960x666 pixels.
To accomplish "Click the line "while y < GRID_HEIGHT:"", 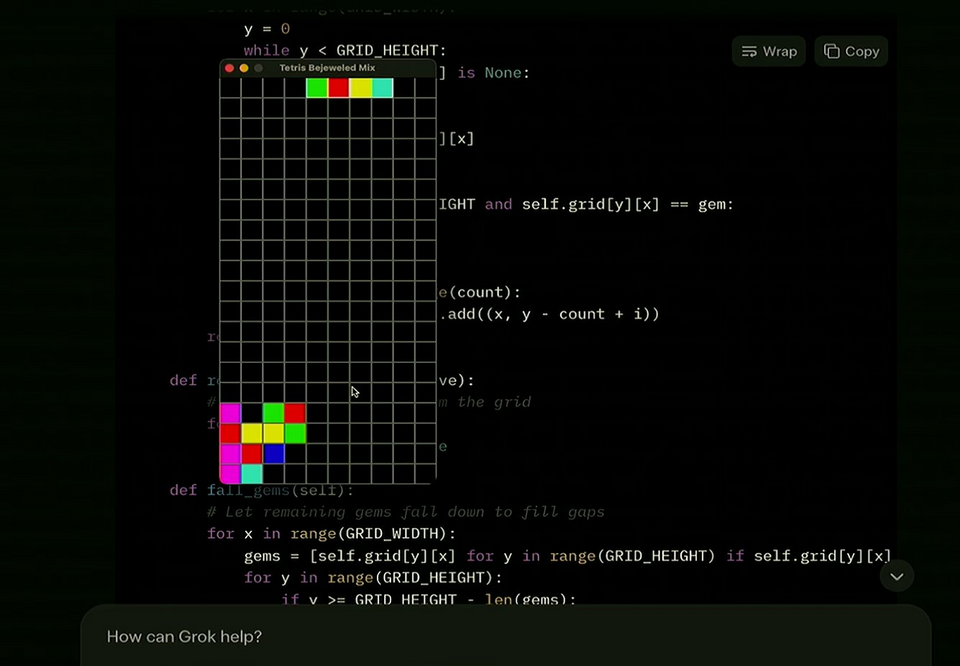I will click(x=345, y=51).
